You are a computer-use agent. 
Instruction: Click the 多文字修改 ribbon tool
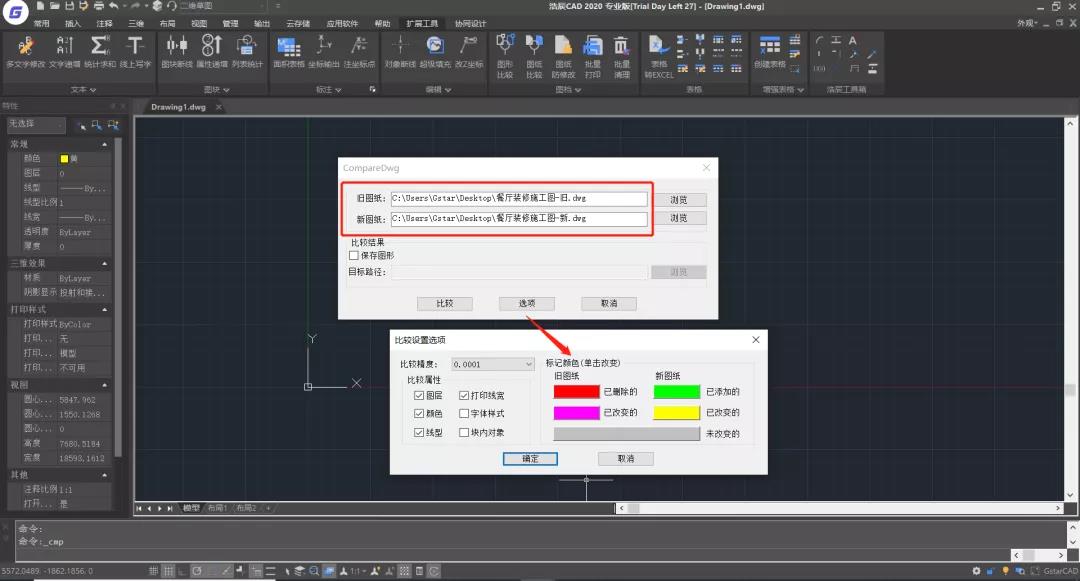click(25, 50)
